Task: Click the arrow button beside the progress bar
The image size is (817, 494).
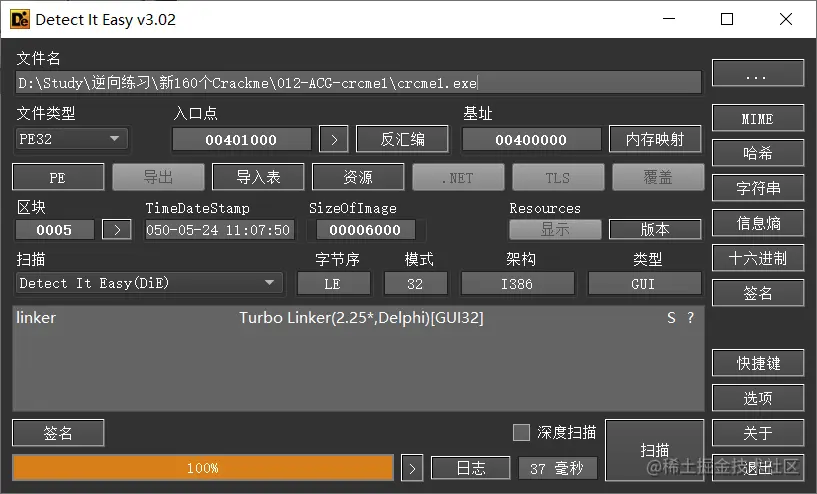Action: point(412,468)
